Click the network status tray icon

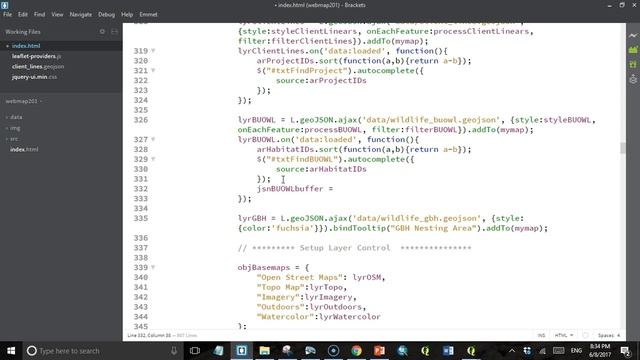point(542,351)
